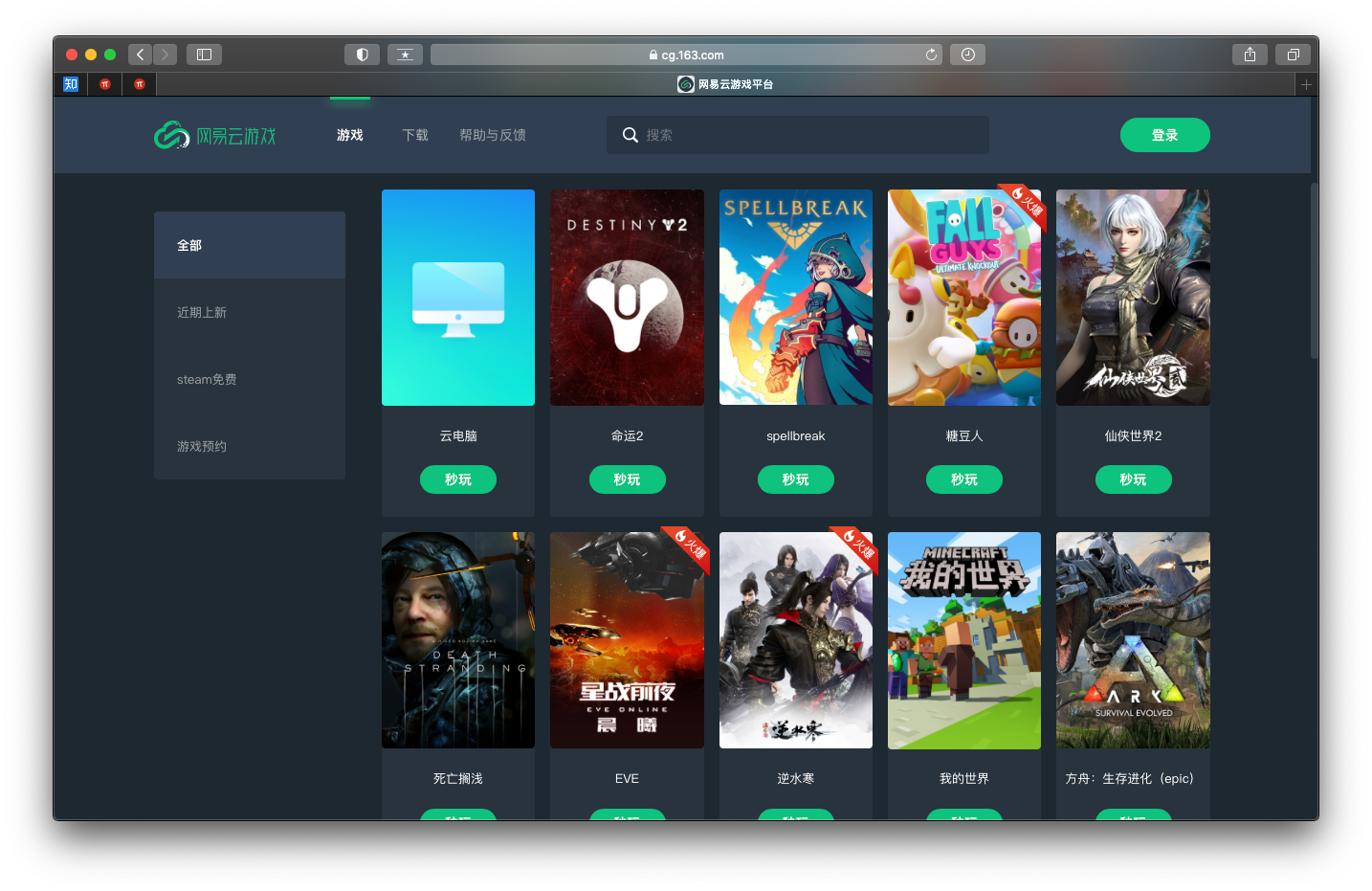Viewport: 1372px width, 891px height.
Task: Select the 全部 category in sidebar
Action: click(250, 245)
